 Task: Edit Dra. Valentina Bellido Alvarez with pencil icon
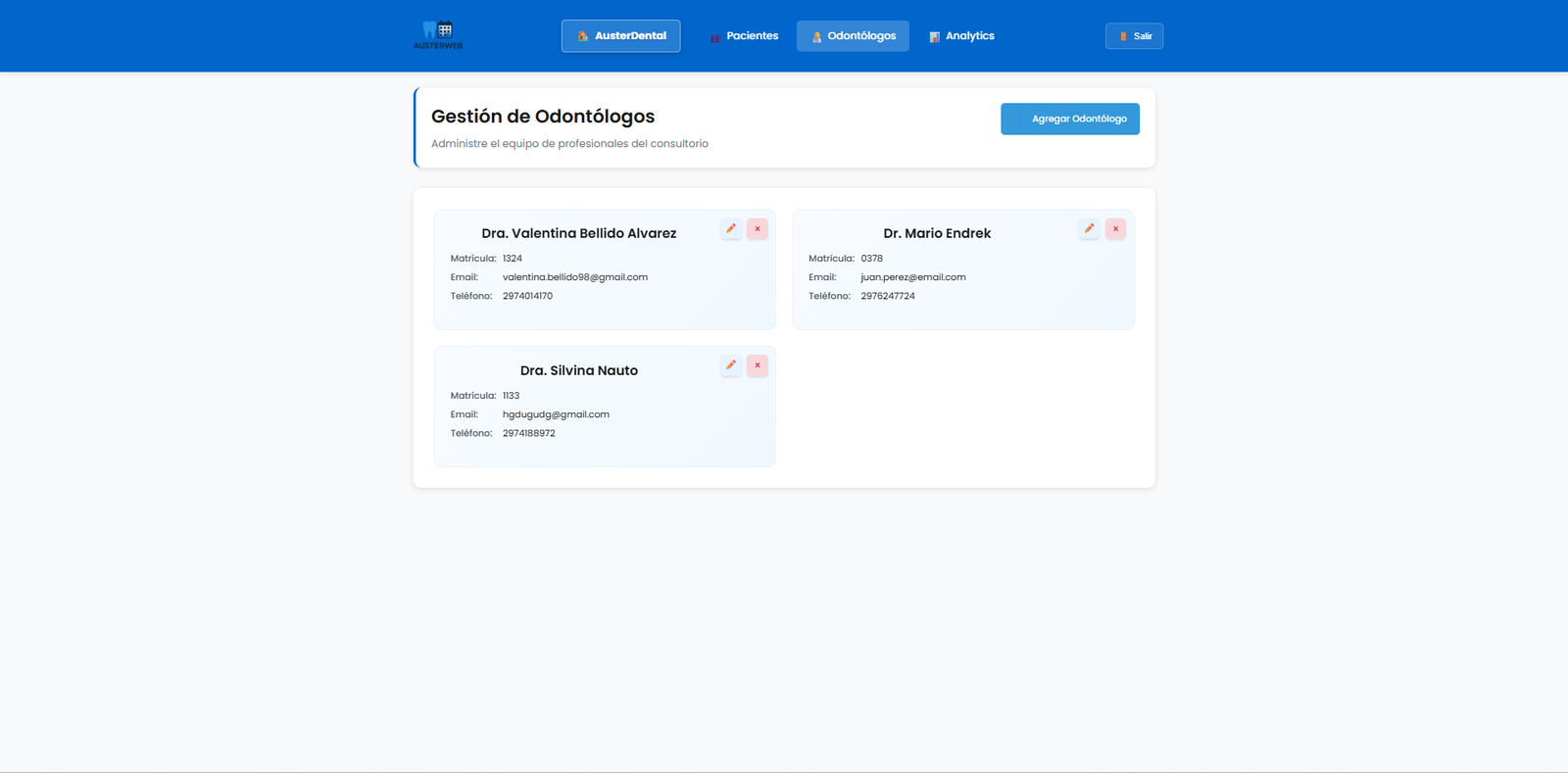[731, 228]
